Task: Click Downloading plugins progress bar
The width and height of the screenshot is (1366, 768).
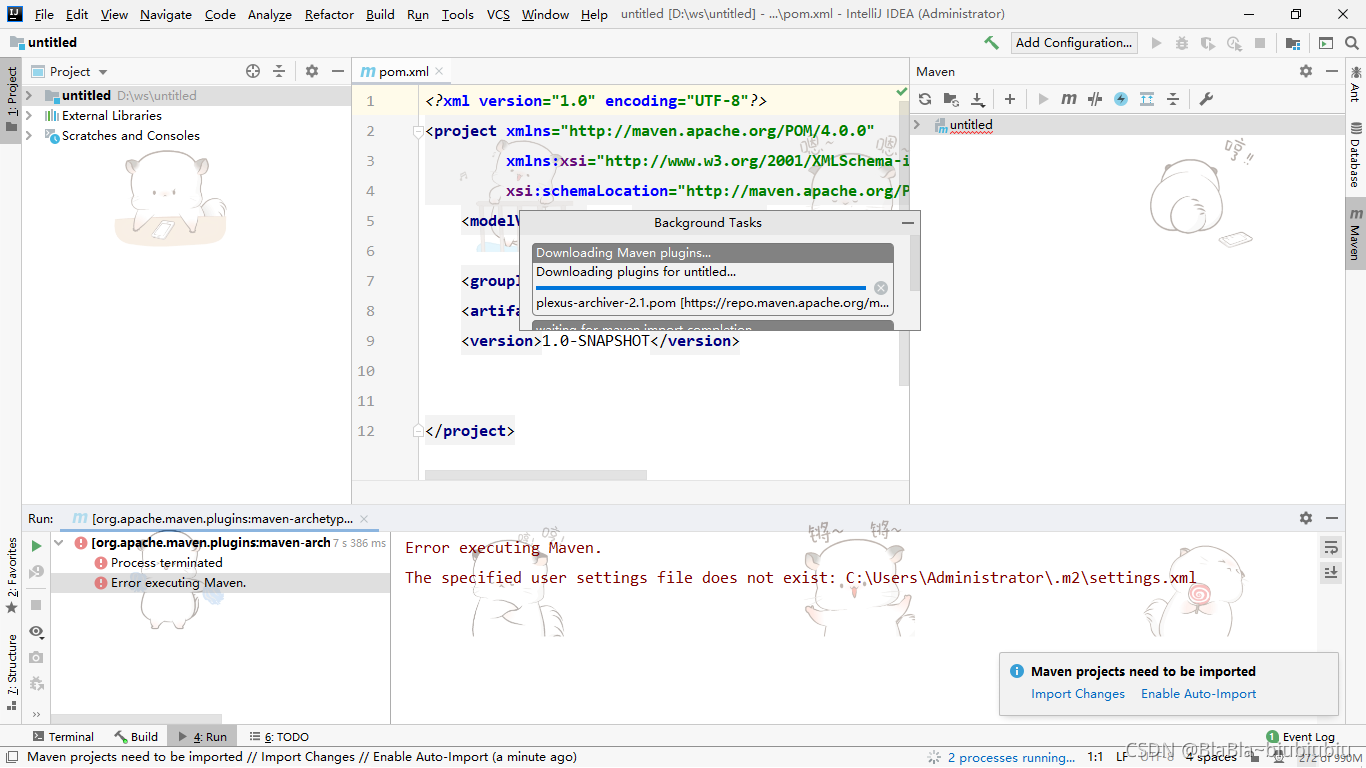Action: point(701,288)
